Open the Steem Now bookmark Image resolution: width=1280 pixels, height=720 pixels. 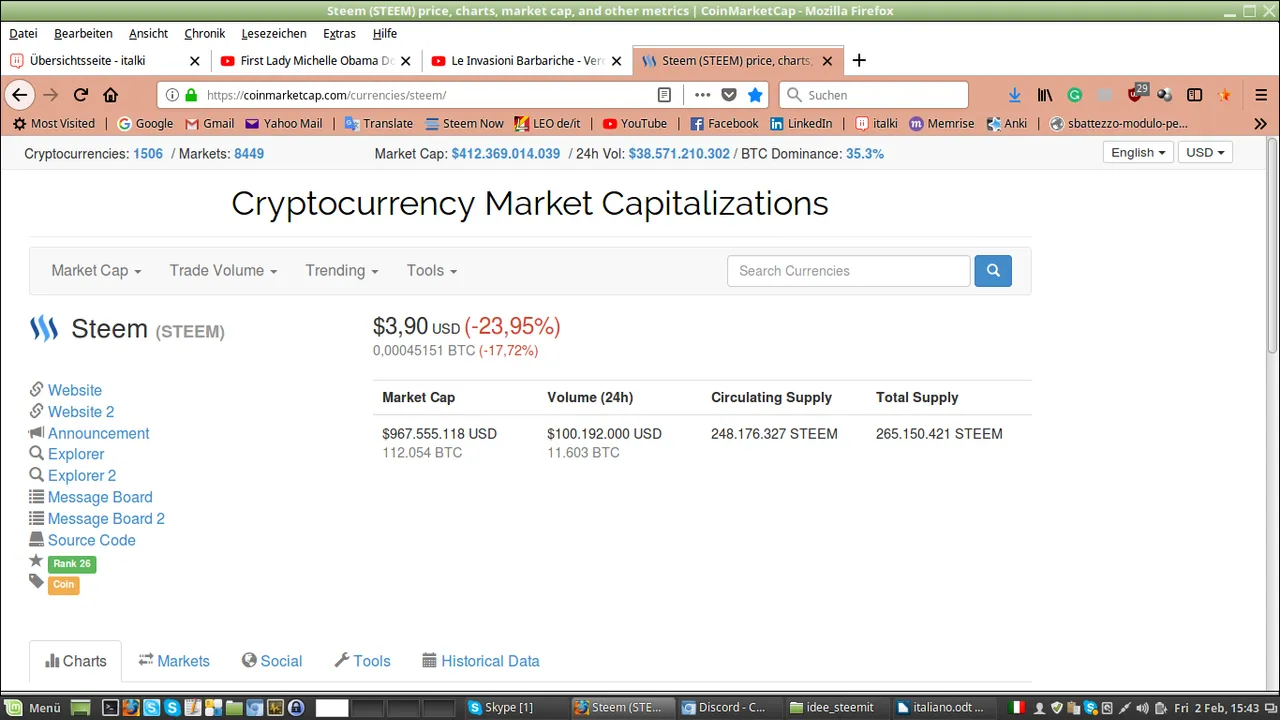pyautogui.click(x=464, y=124)
